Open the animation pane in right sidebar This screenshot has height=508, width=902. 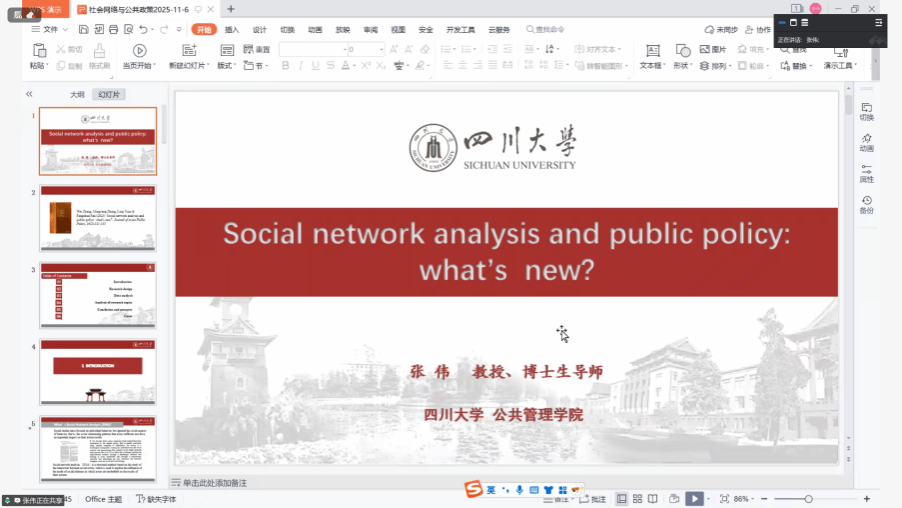pyautogui.click(x=866, y=142)
